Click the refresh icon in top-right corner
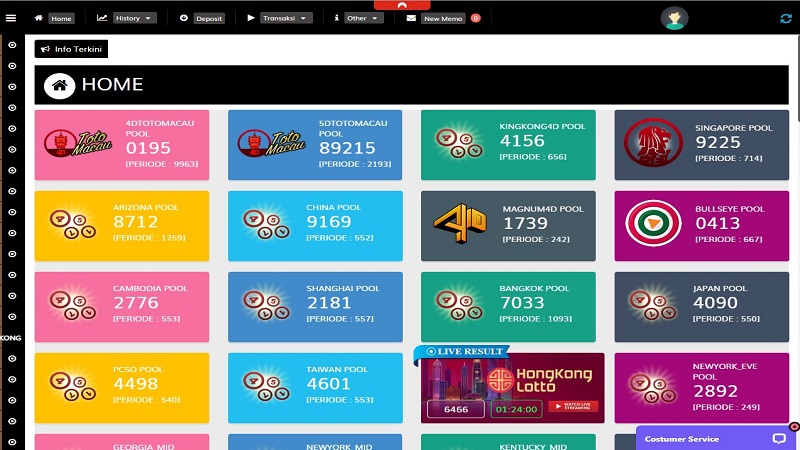This screenshot has width=800, height=450. point(786,18)
